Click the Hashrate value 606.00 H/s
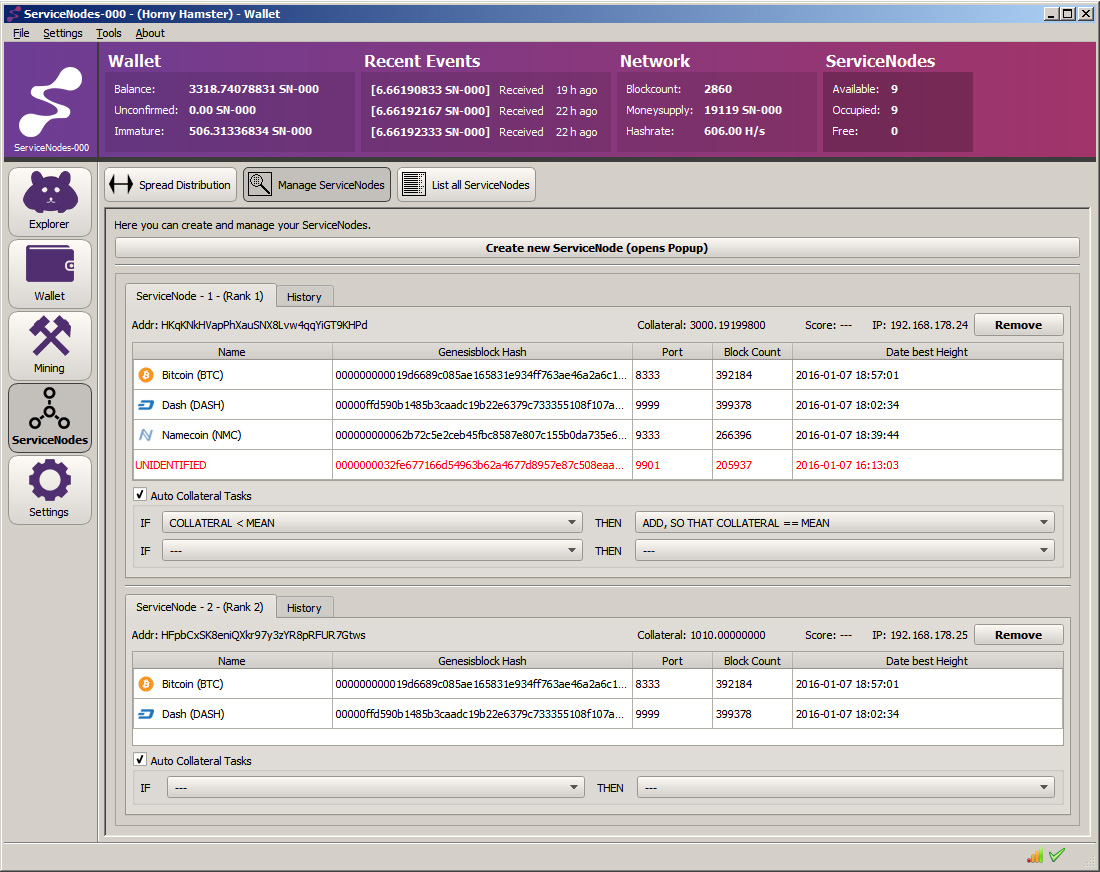Image resolution: width=1100 pixels, height=872 pixels. pos(735,131)
